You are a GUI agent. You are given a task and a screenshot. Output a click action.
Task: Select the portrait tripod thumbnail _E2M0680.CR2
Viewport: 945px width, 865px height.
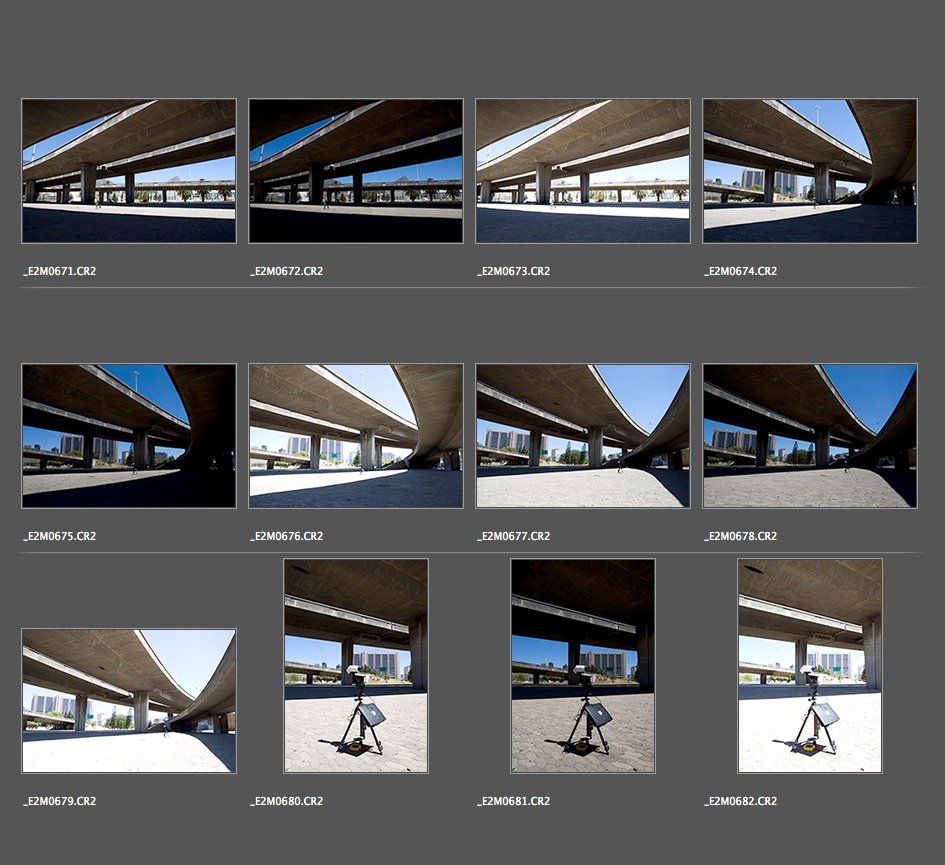coord(356,666)
